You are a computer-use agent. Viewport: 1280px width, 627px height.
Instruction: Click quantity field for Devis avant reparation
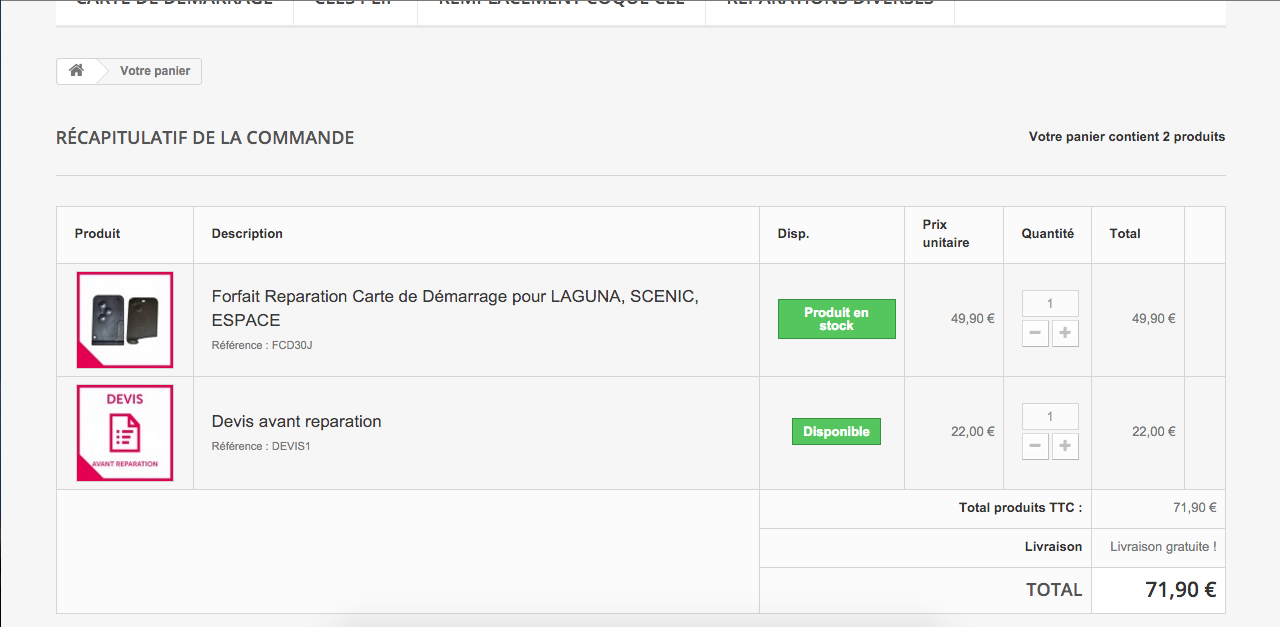click(1050, 417)
